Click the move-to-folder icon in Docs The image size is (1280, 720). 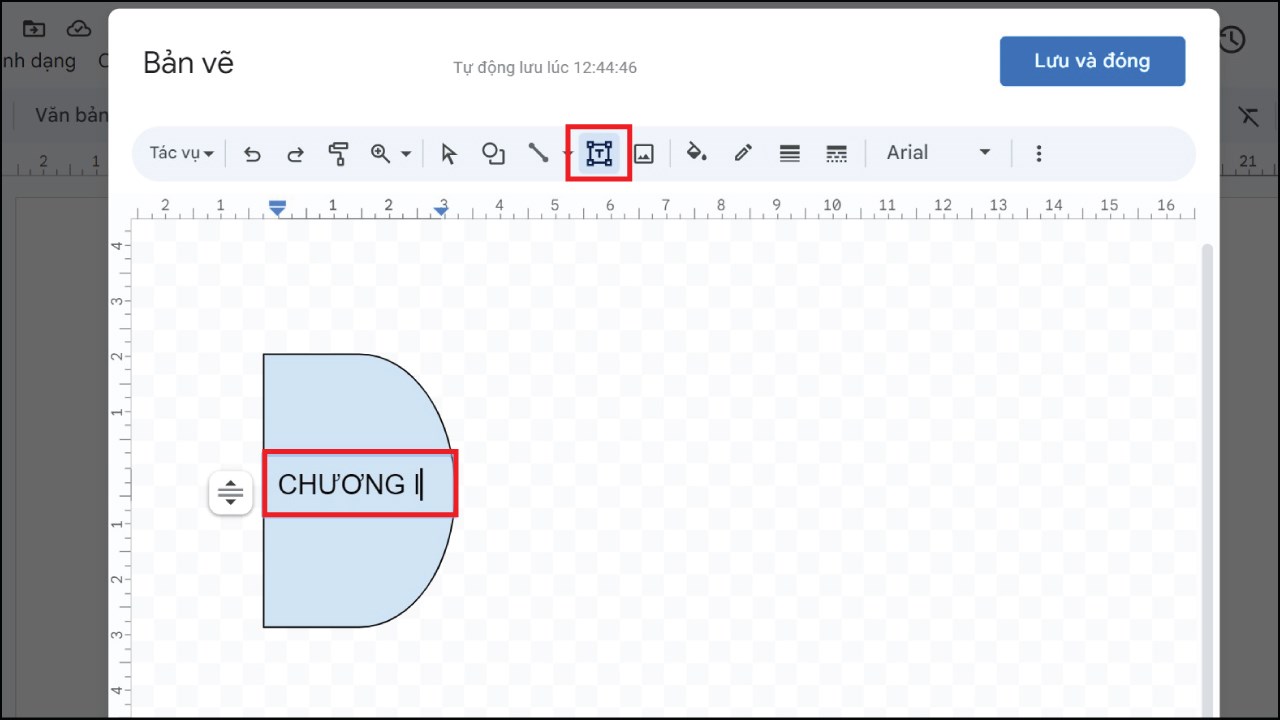[x=34, y=28]
